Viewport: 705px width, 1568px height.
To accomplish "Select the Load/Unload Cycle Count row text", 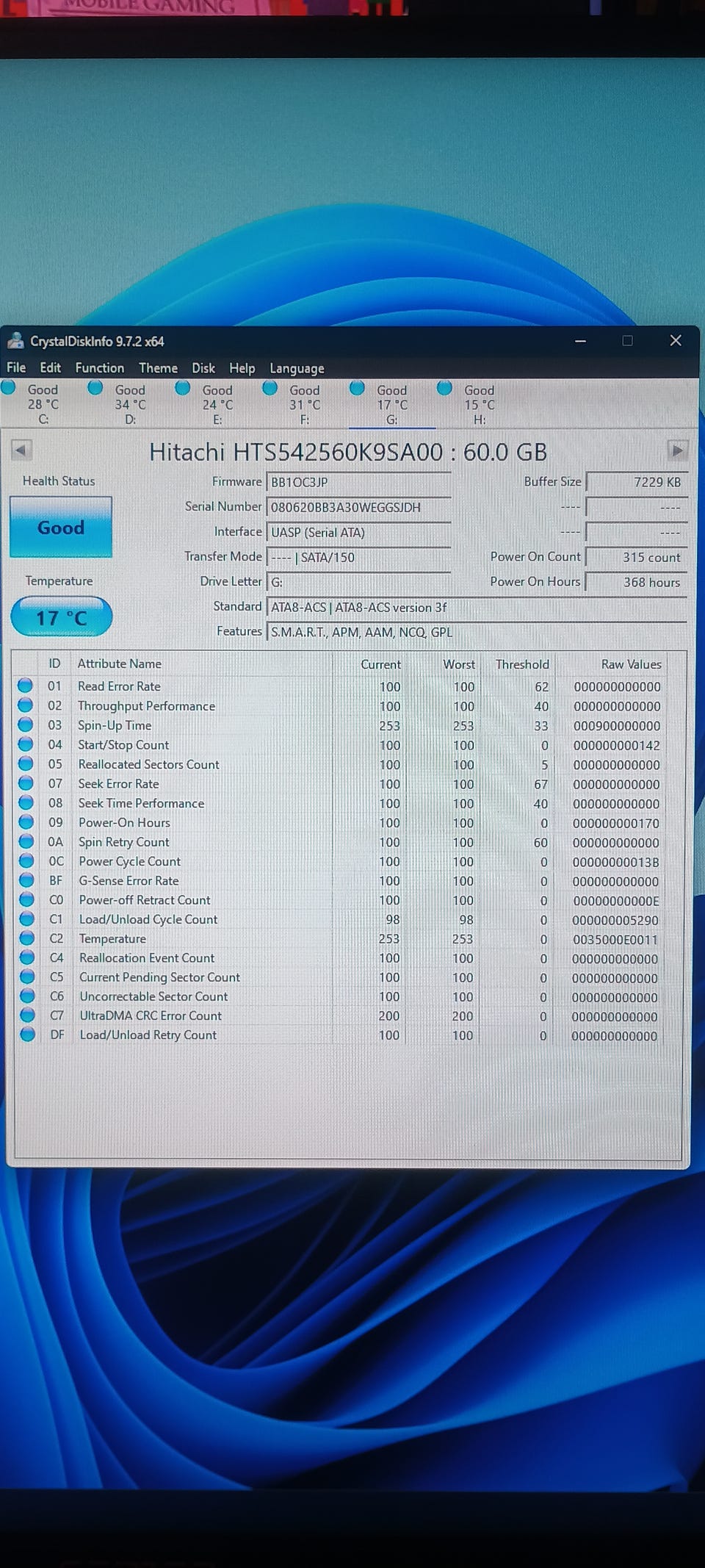I will point(148,919).
